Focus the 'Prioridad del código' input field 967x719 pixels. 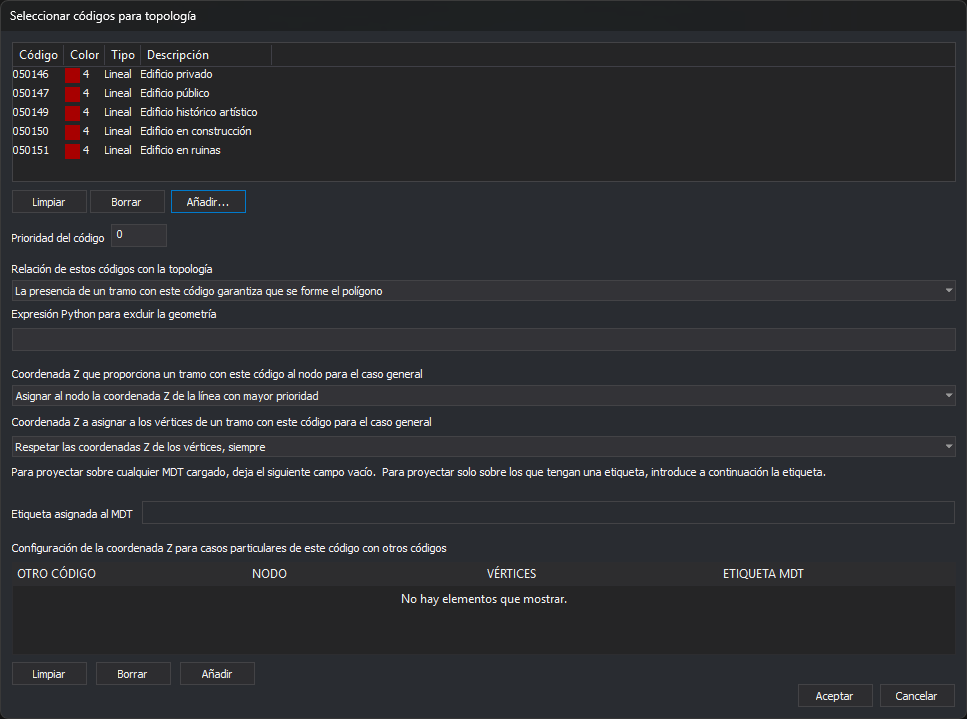(139, 236)
